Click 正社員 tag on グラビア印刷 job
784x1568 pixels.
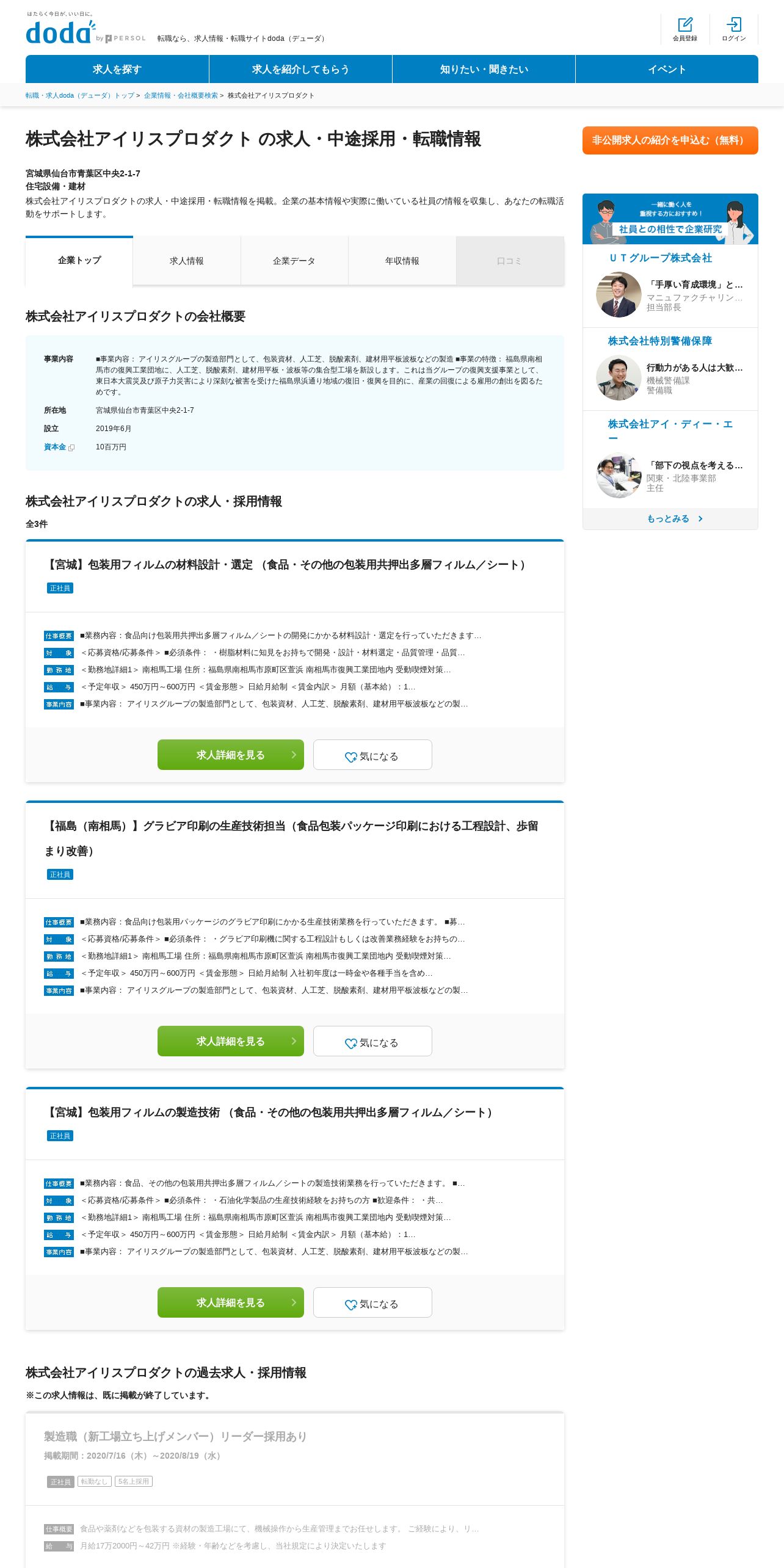[60, 874]
